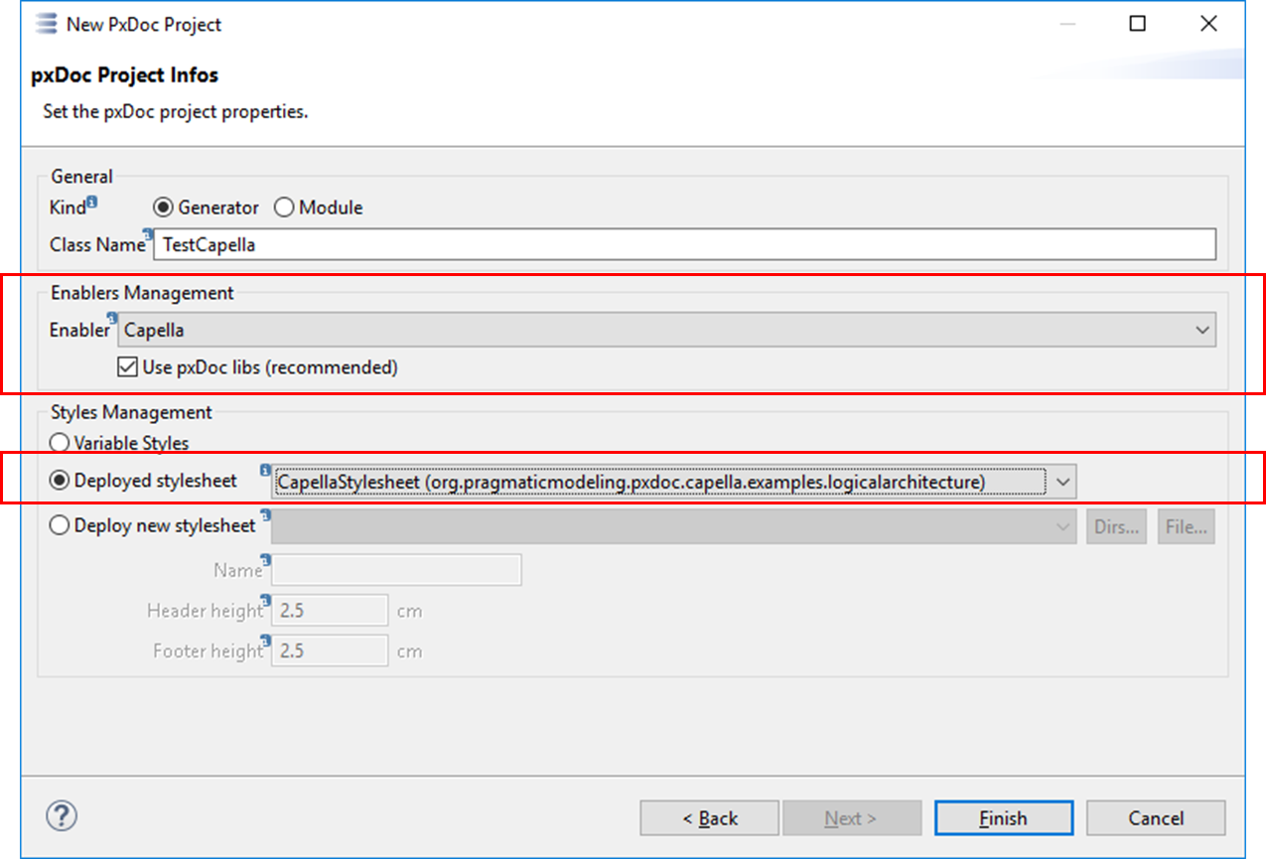Go to previous page with Back button
Screen dimensions: 1266x859
(x=710, y=818)
